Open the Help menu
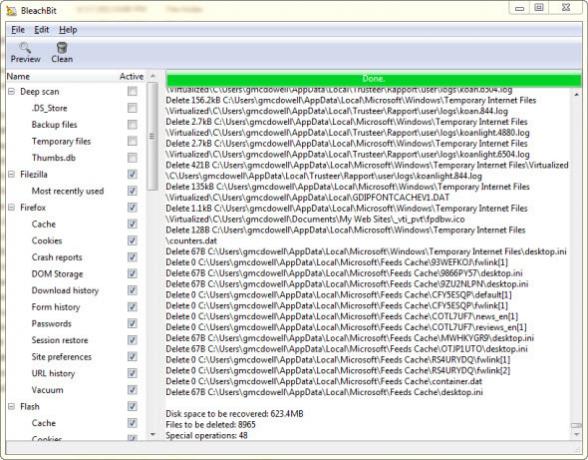Screen dimensions: 588x460 68,30
